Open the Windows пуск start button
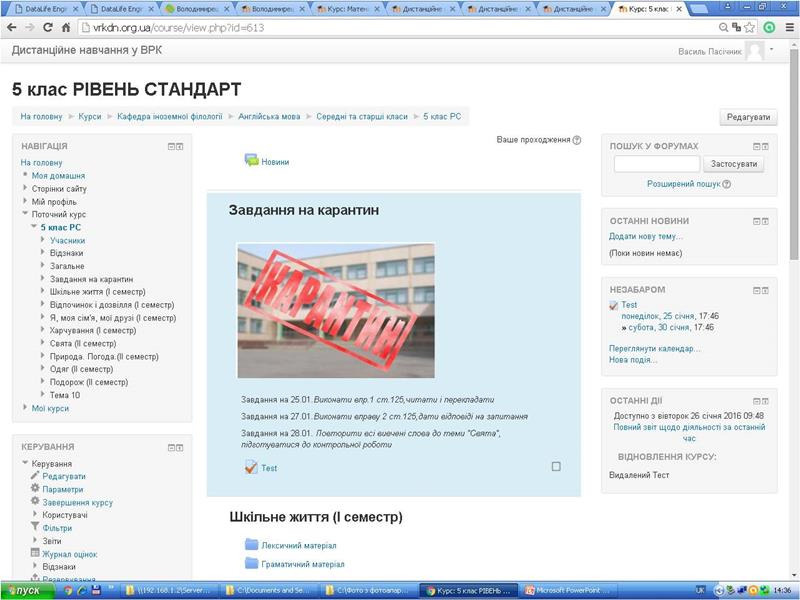 28,591
